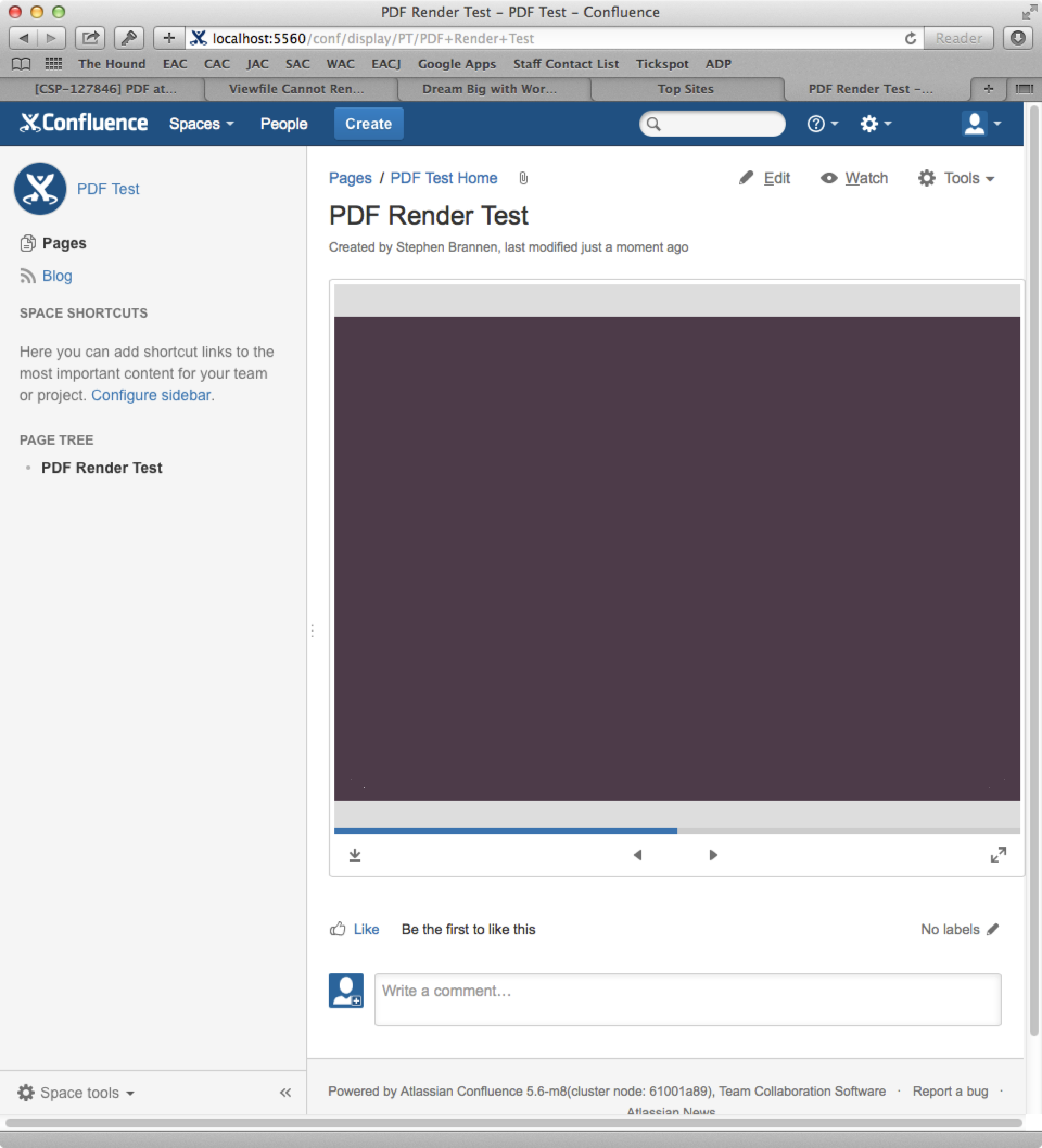Toggle Watch on this page

[x=855, y=178]
